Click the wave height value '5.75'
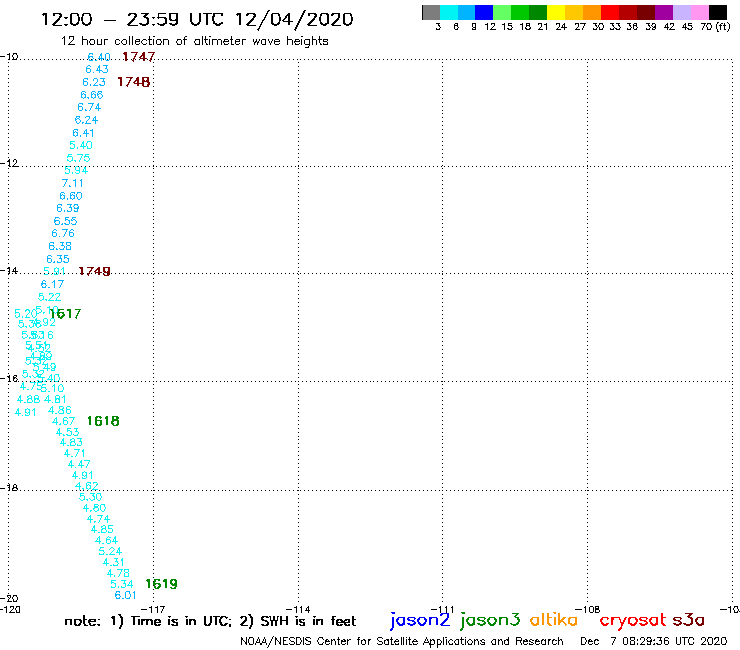Screen dimensions: 740x650 tap(78, 158)
